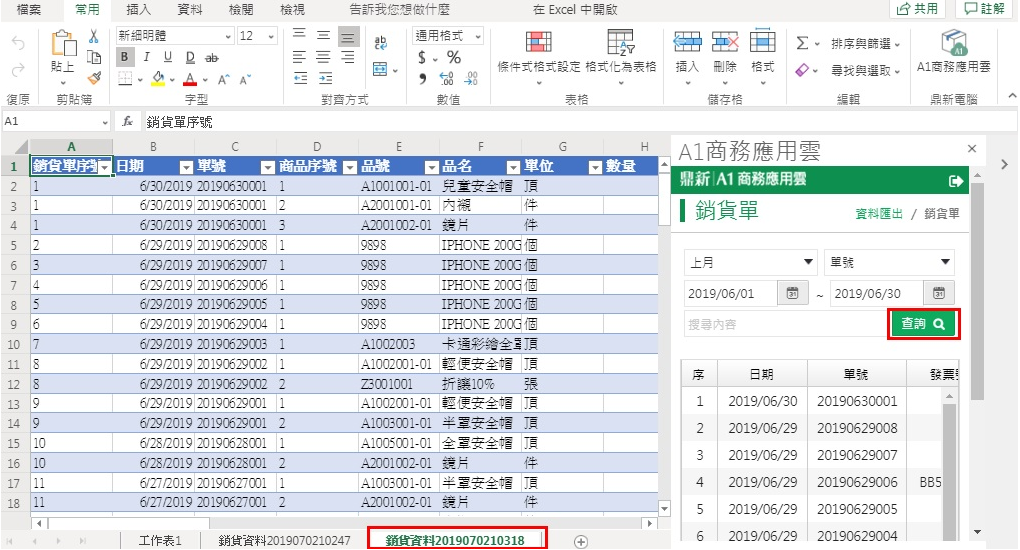Click the AutoSum sigma icon

point(803,43)
